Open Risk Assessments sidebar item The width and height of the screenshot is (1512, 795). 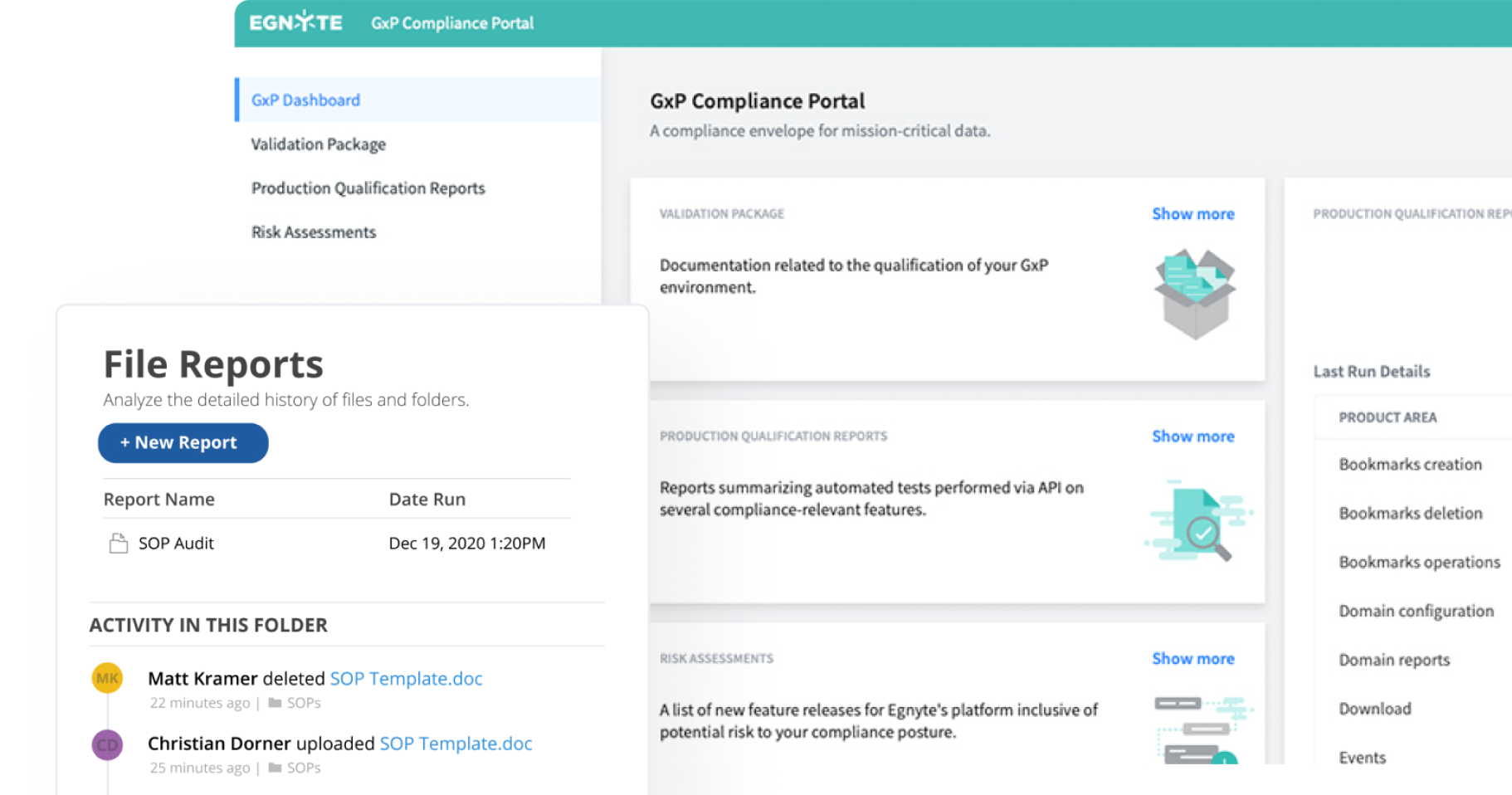tap(314, 232)
